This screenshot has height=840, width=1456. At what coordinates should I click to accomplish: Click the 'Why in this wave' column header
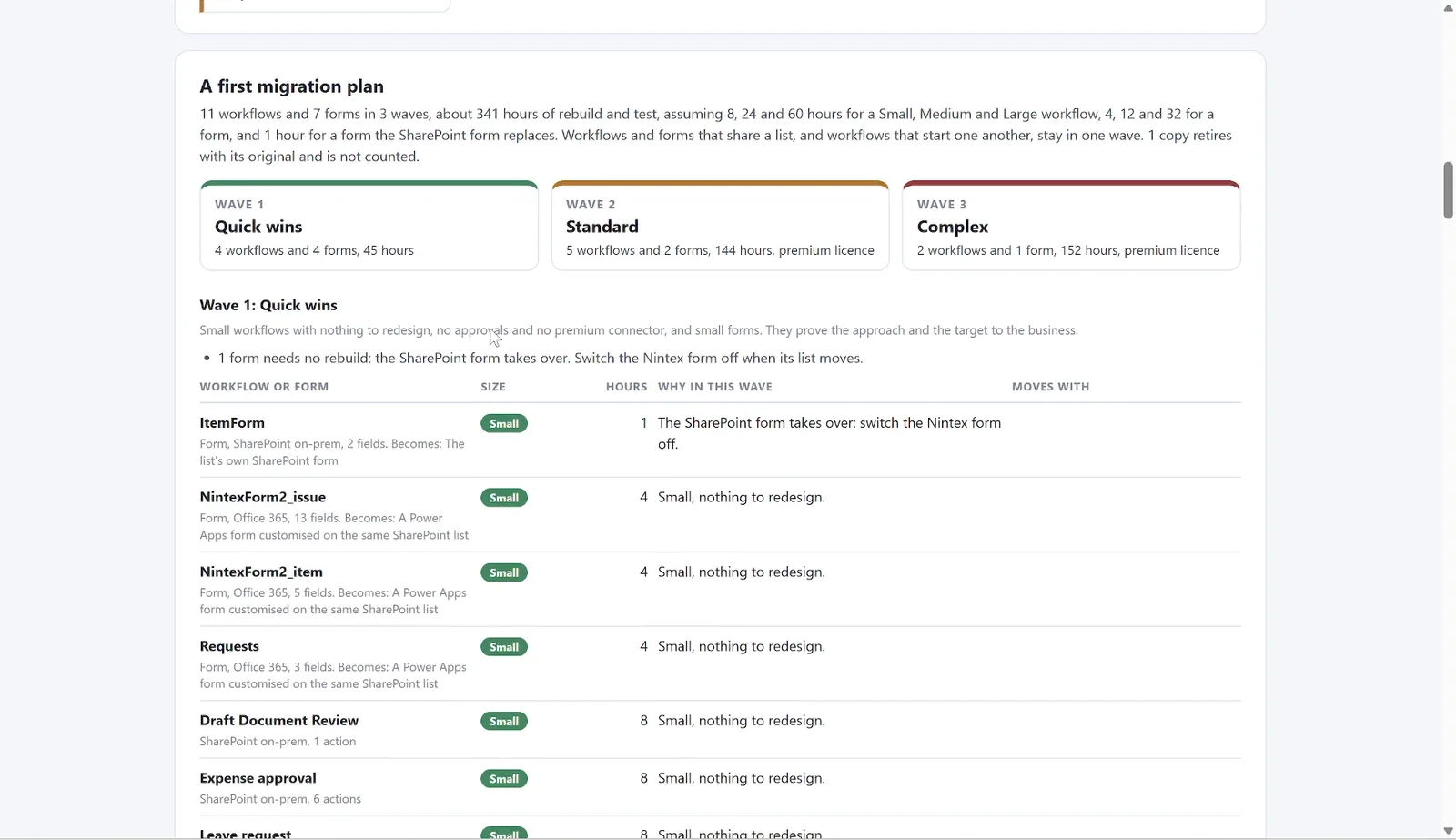(715, 387)
